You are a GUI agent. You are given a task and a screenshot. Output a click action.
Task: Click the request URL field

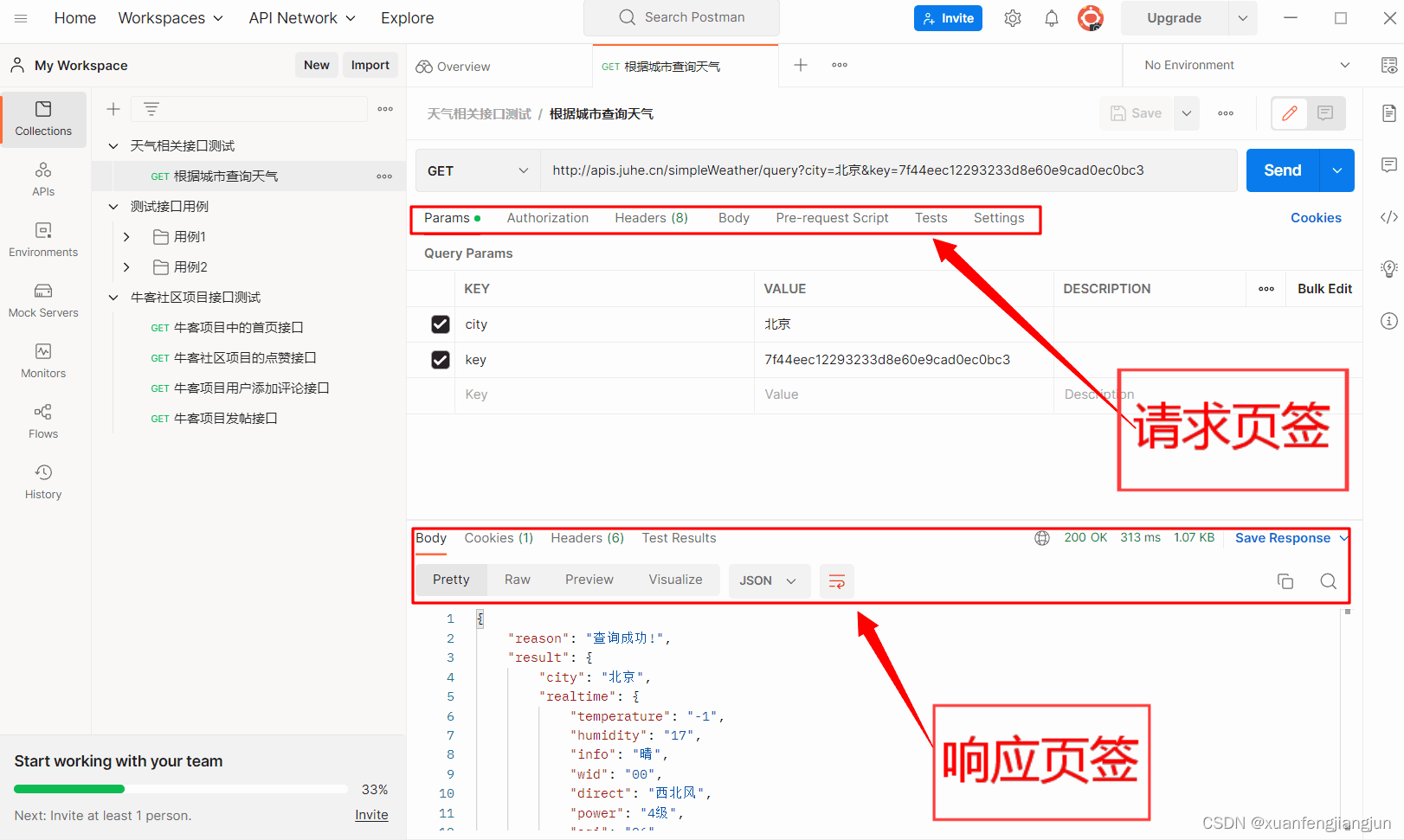tap(889, 170)
